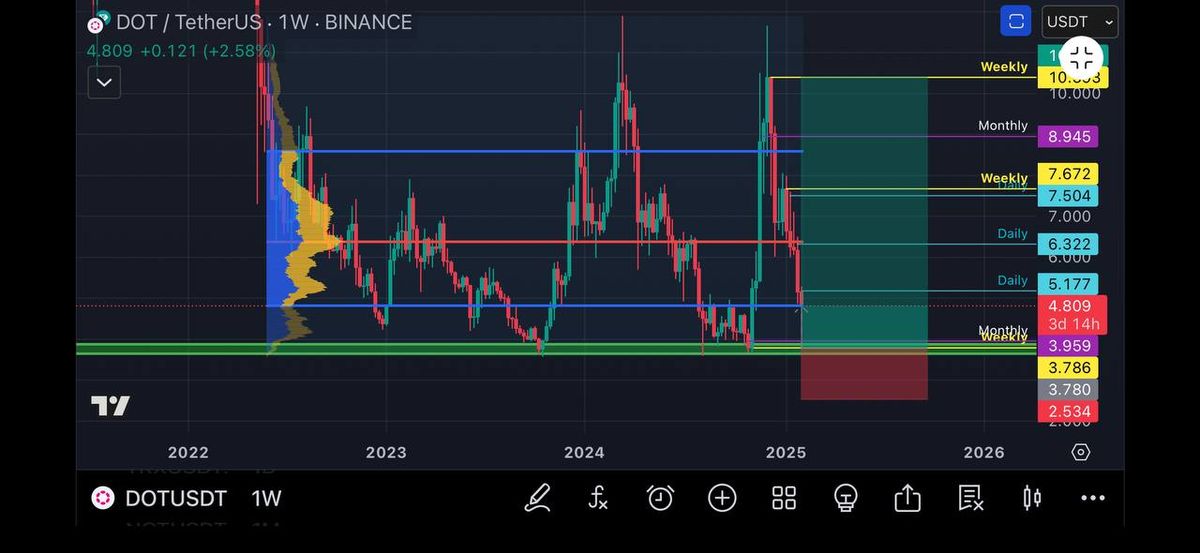This screenshot has height=553, width=1200.
Task: Share the chart using the share icon
Action: tap(907, 497)
